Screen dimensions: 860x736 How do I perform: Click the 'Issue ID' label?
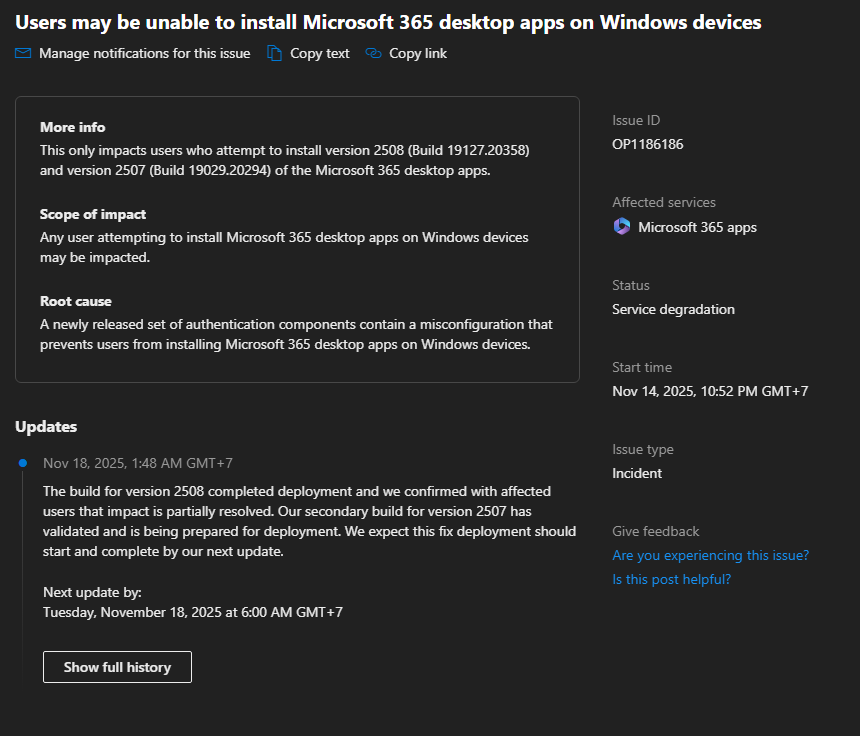point(636,120)
